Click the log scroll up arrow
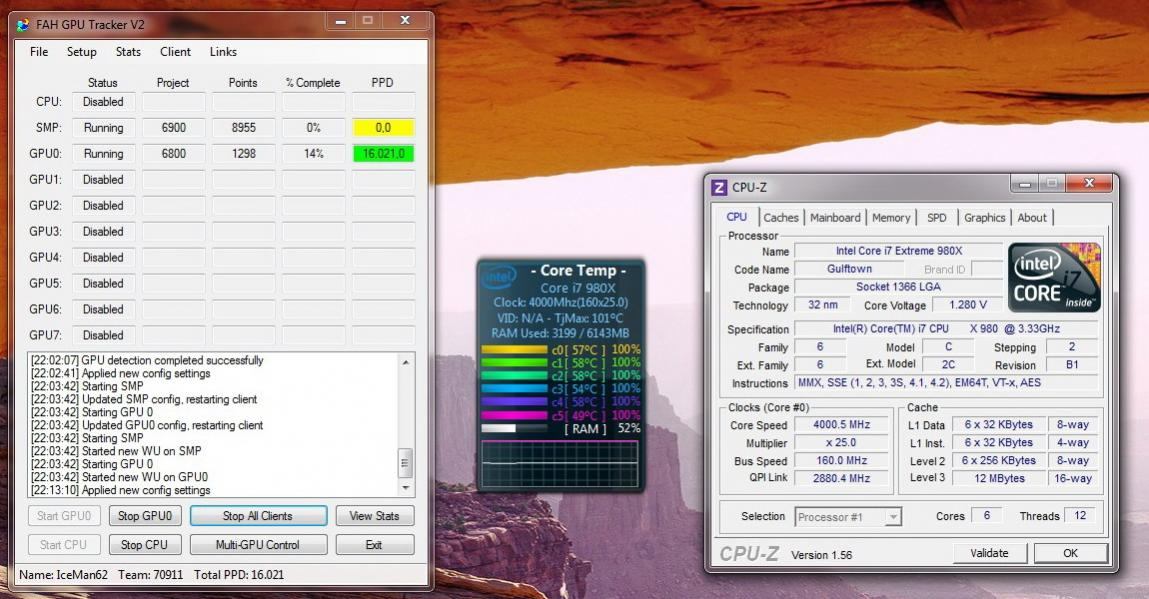This screenshot has height=599, width=1149. coord(405,361)
